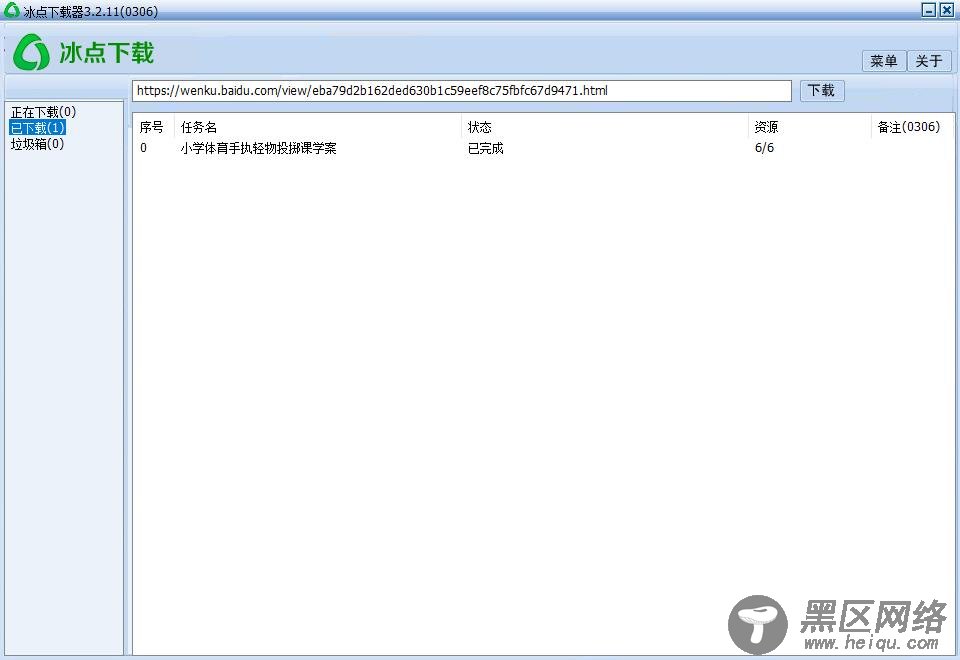
Task: Click the URL input field
Action: point(462,91)
